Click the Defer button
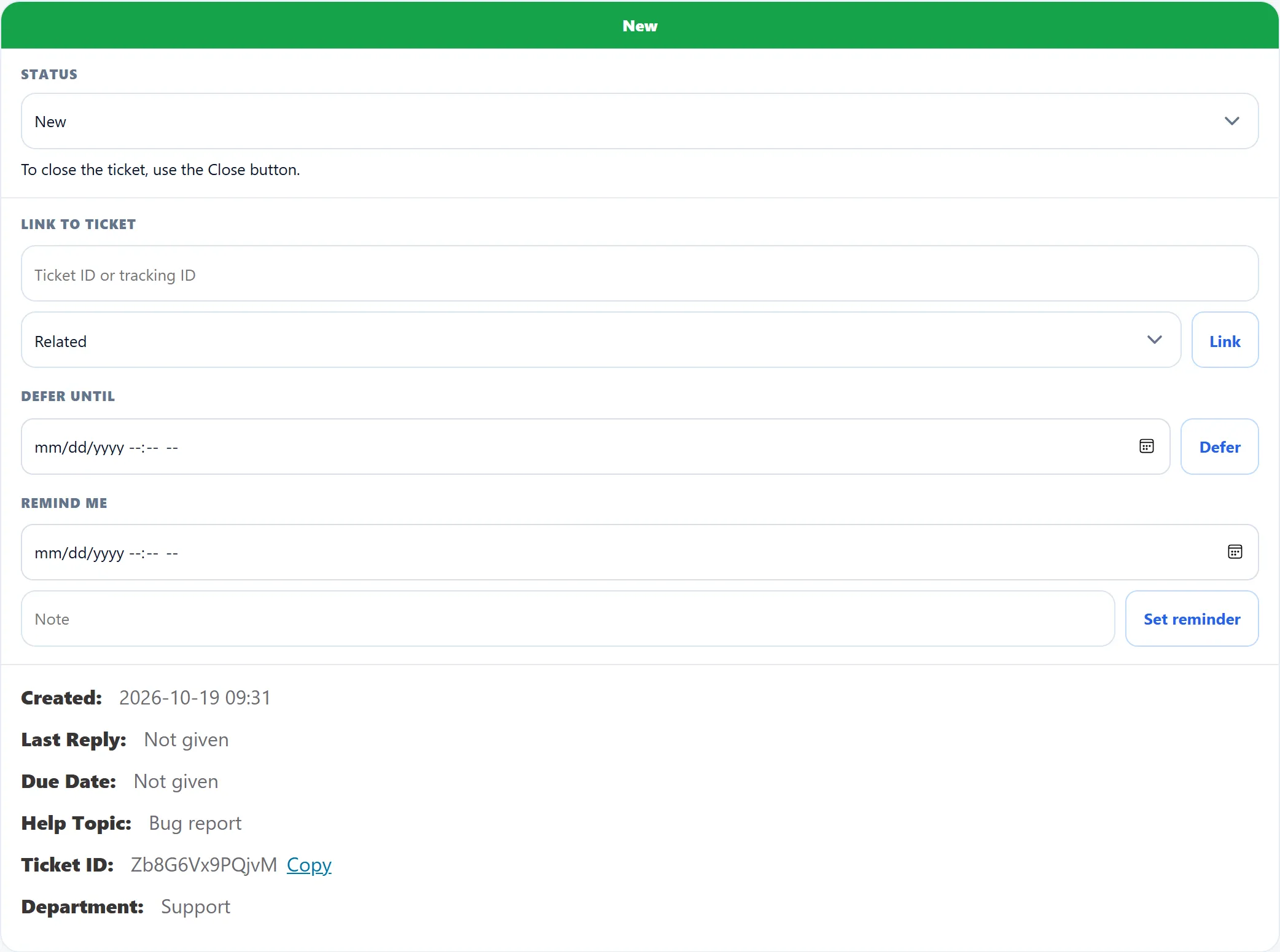The height and width of the screenshot is (952, 1280). pyautogui.click(x=1219, y=447)
